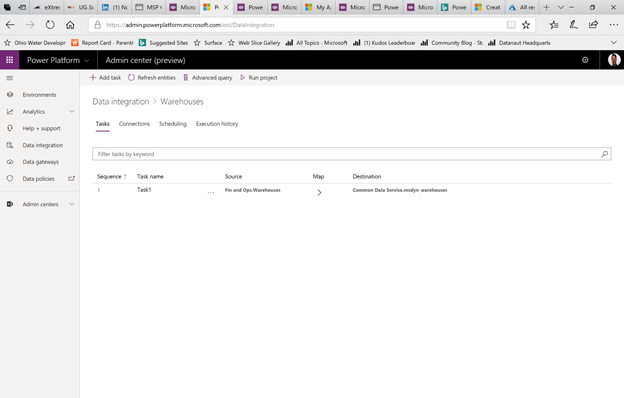
Task: Open Web Slice Gallery bookmark
Action: 254,43
